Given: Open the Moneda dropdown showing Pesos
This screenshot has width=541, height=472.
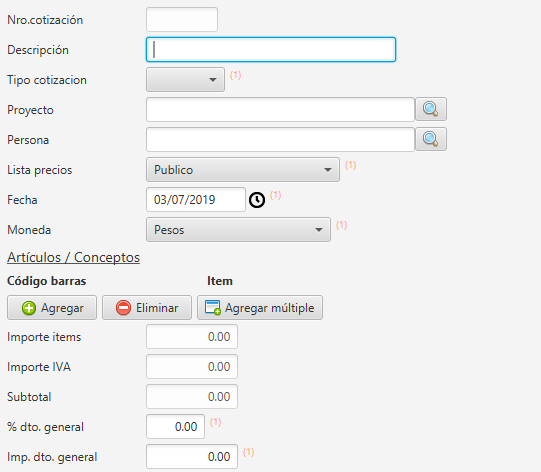Looking at the screenshot, I should (238, 230).
